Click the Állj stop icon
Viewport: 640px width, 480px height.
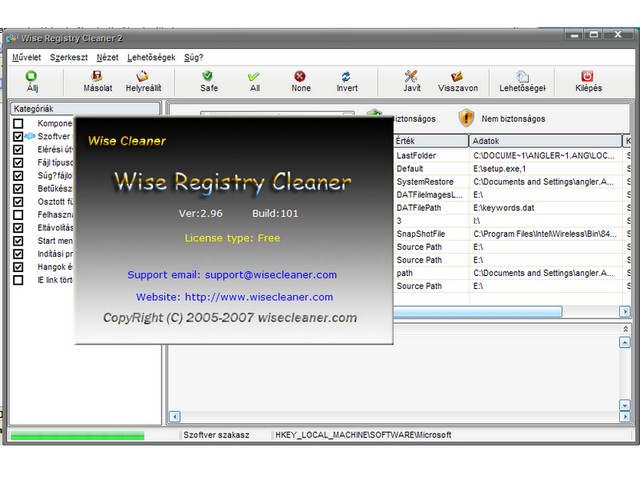(x=31, y=76)
